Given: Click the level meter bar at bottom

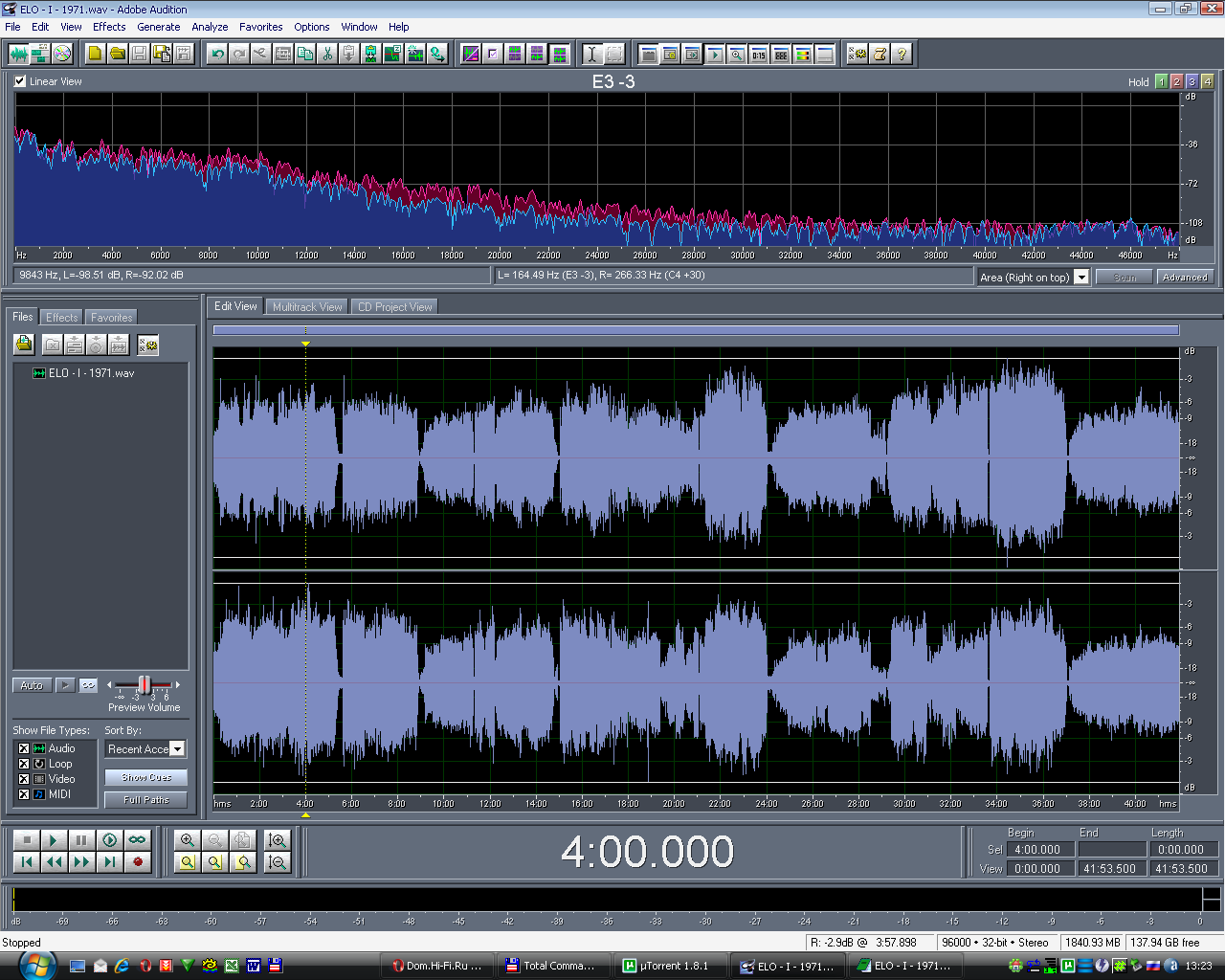Looking at the screenshot, I should [607, 900].
